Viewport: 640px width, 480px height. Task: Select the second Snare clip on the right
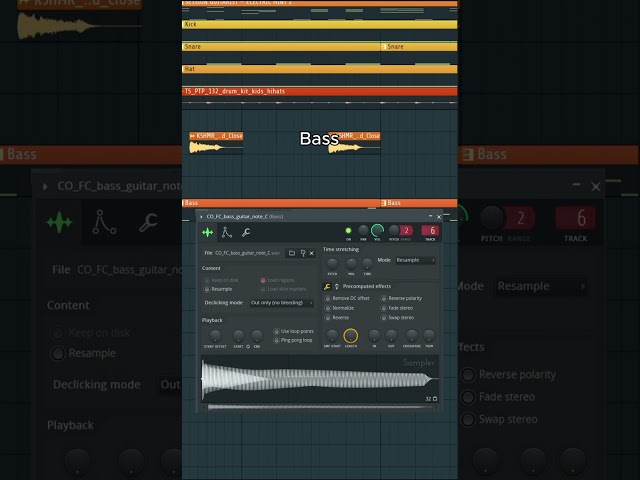(x=419, y=47)
